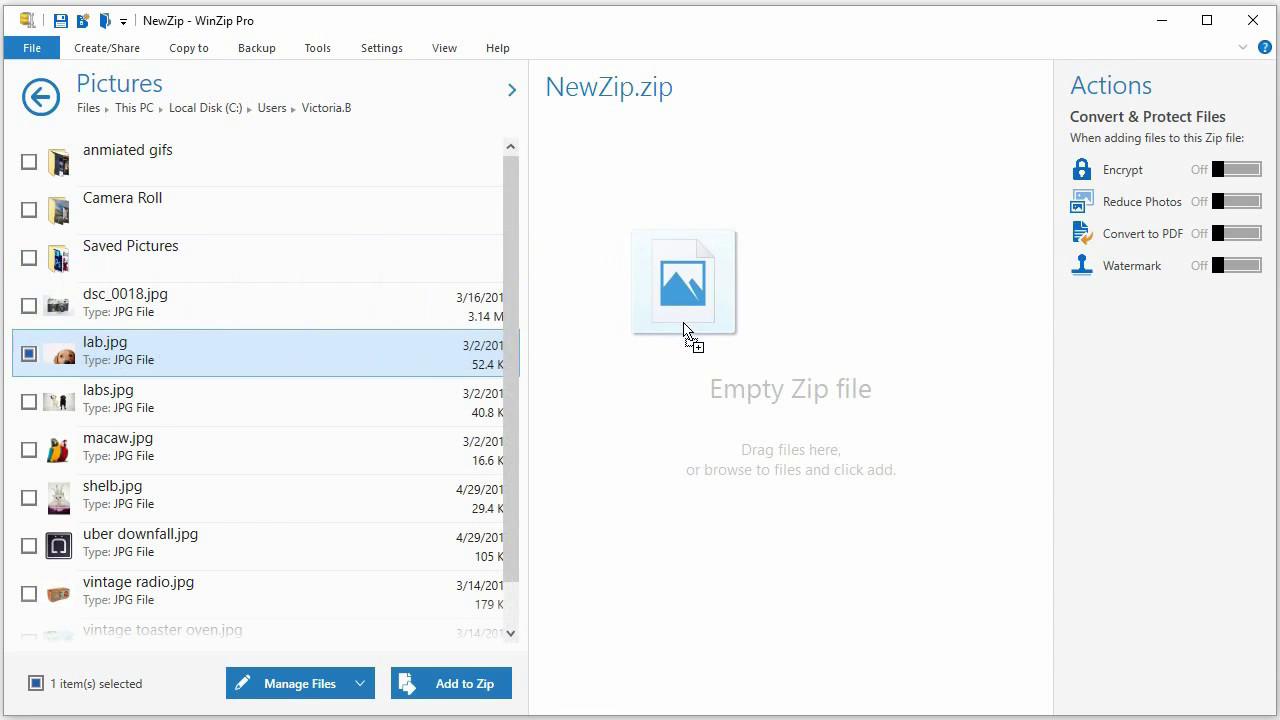Click the labs.jpg thumbnail
Screen dimensions: 1280x720
coord(59,401)
